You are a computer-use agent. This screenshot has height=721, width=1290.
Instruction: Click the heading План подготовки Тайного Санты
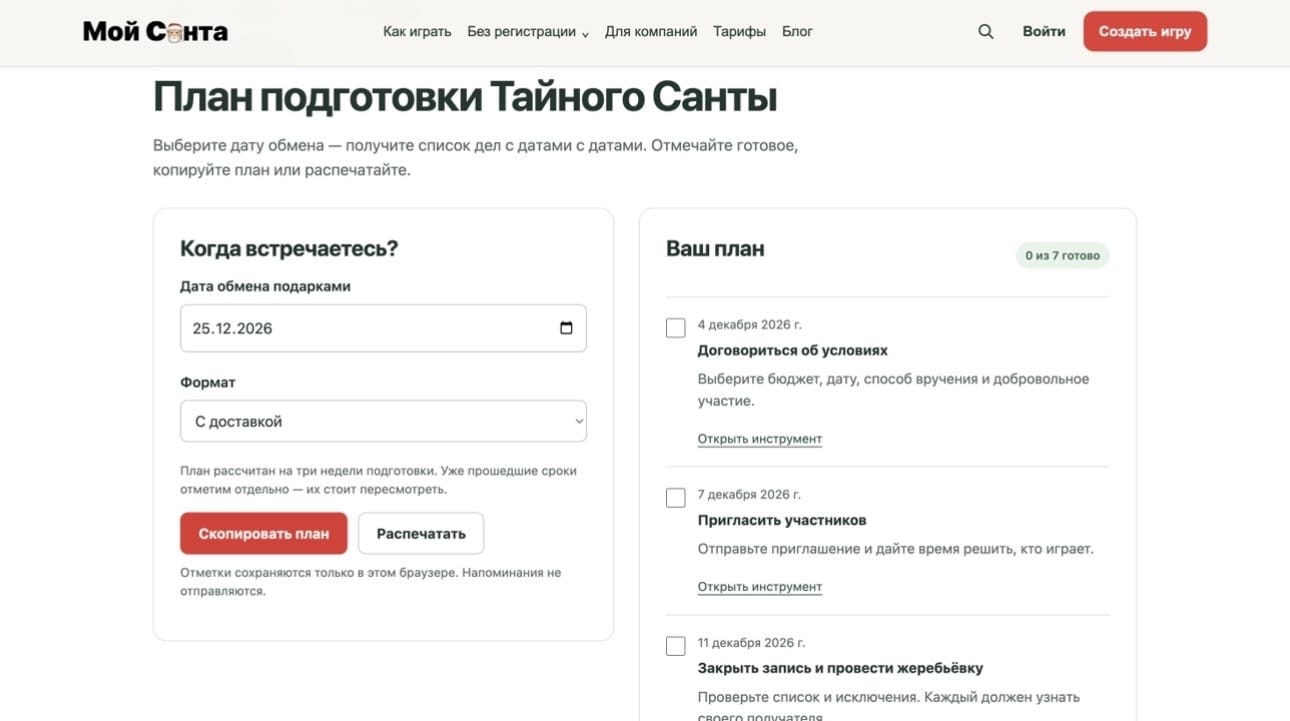(x=465, y=97)
